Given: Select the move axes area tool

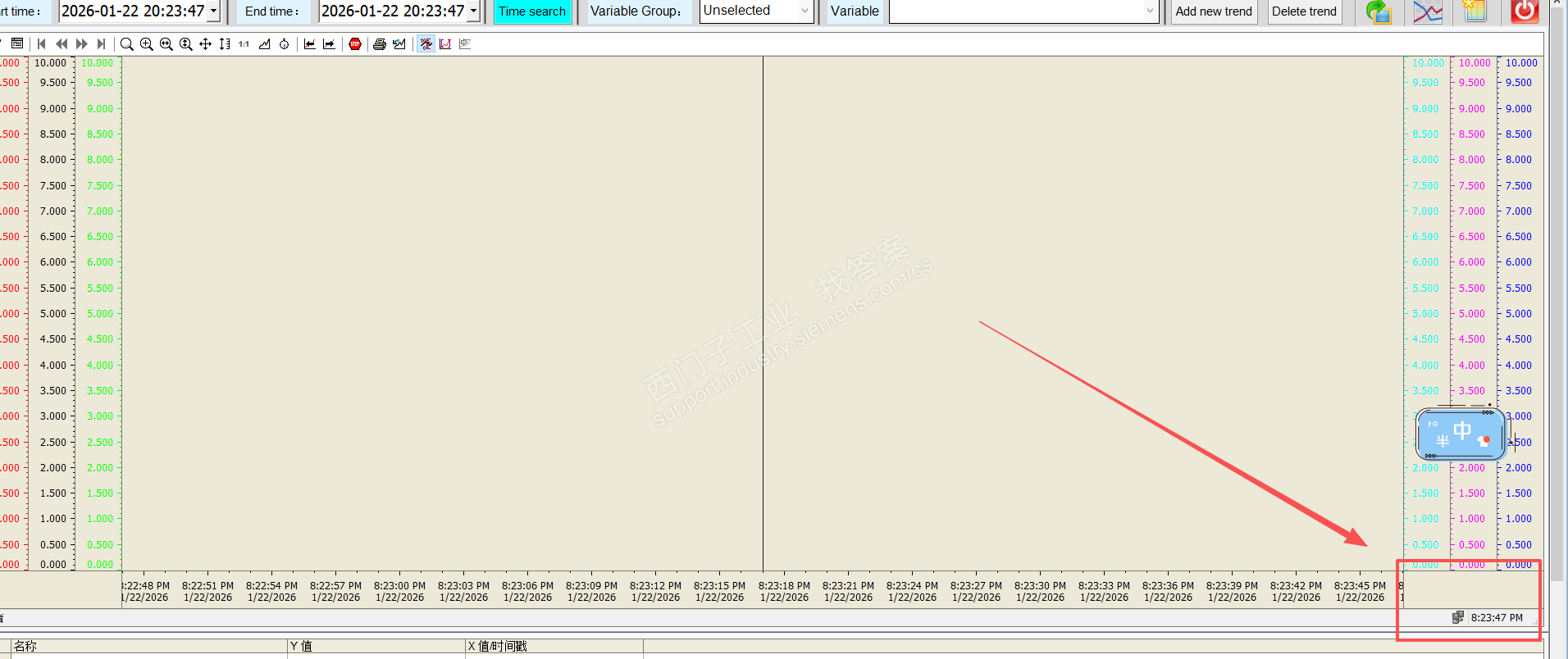Looking at the screenshot, I should (x=225, y=43).
